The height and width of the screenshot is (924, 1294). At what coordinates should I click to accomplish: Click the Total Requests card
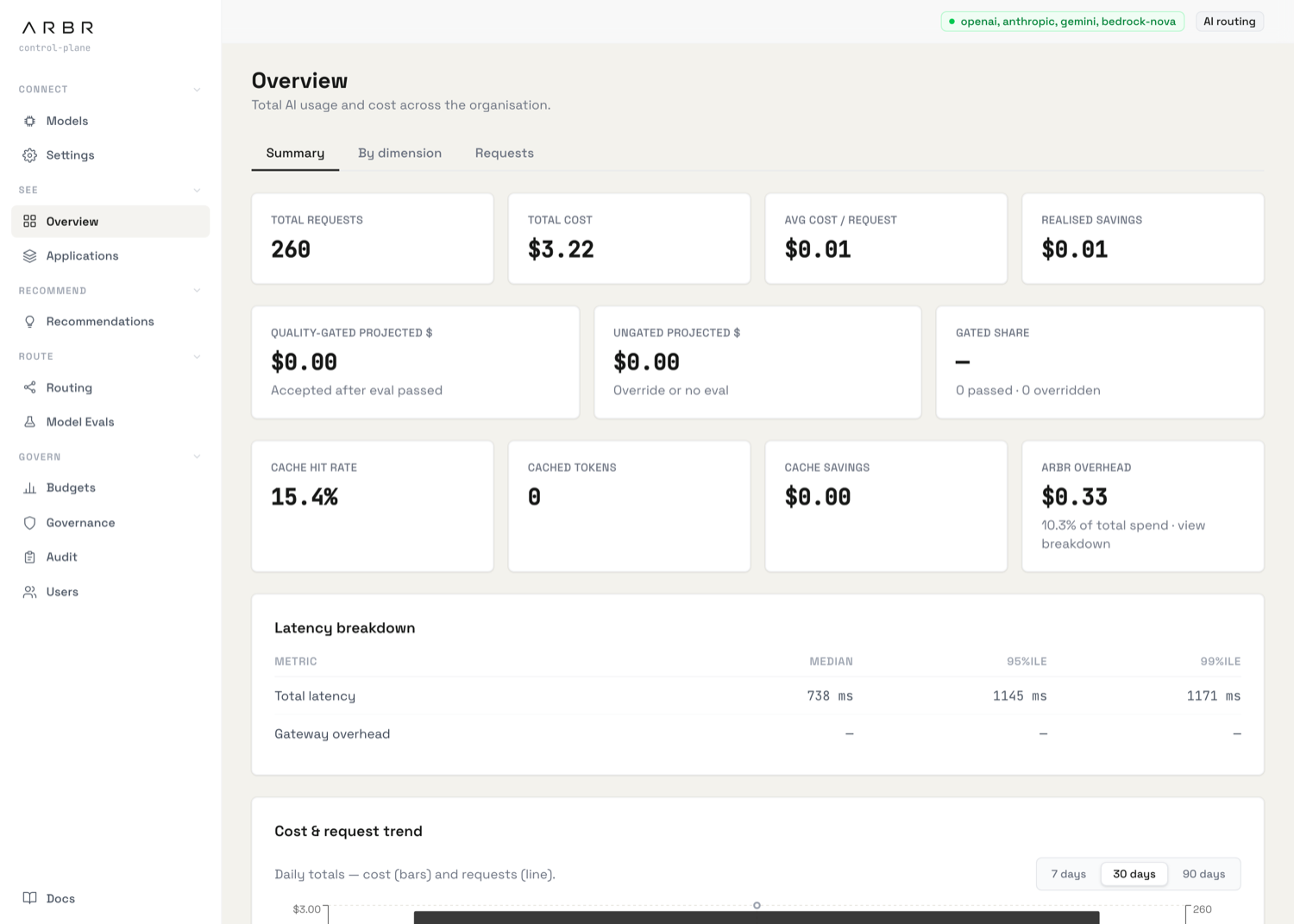[373, 238]
